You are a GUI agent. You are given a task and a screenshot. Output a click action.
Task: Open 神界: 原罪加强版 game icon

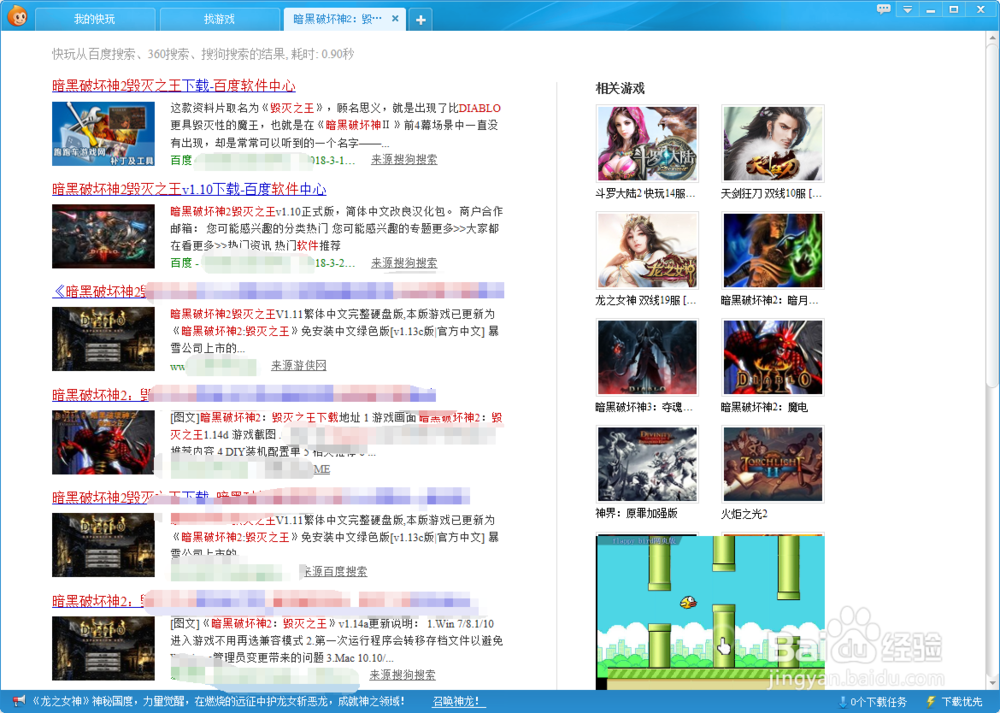647,464
